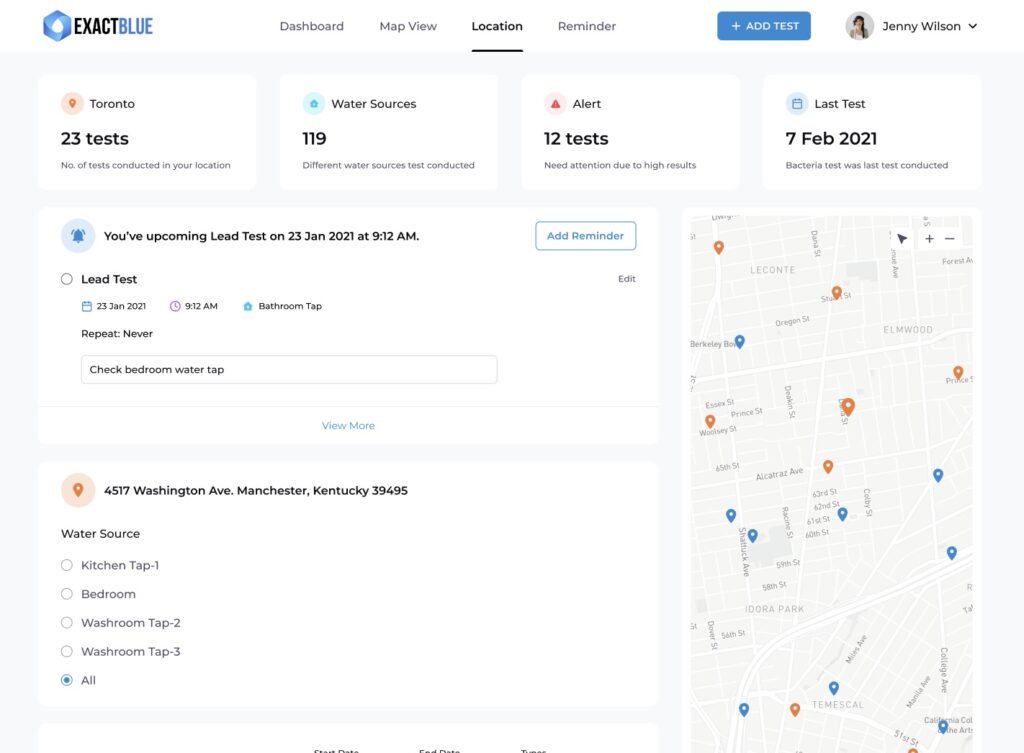Image resolution: width=1024 pixels, height=753 pixels.
Task: Select the blue pin above TEMESCAL label
Action: 834,688
